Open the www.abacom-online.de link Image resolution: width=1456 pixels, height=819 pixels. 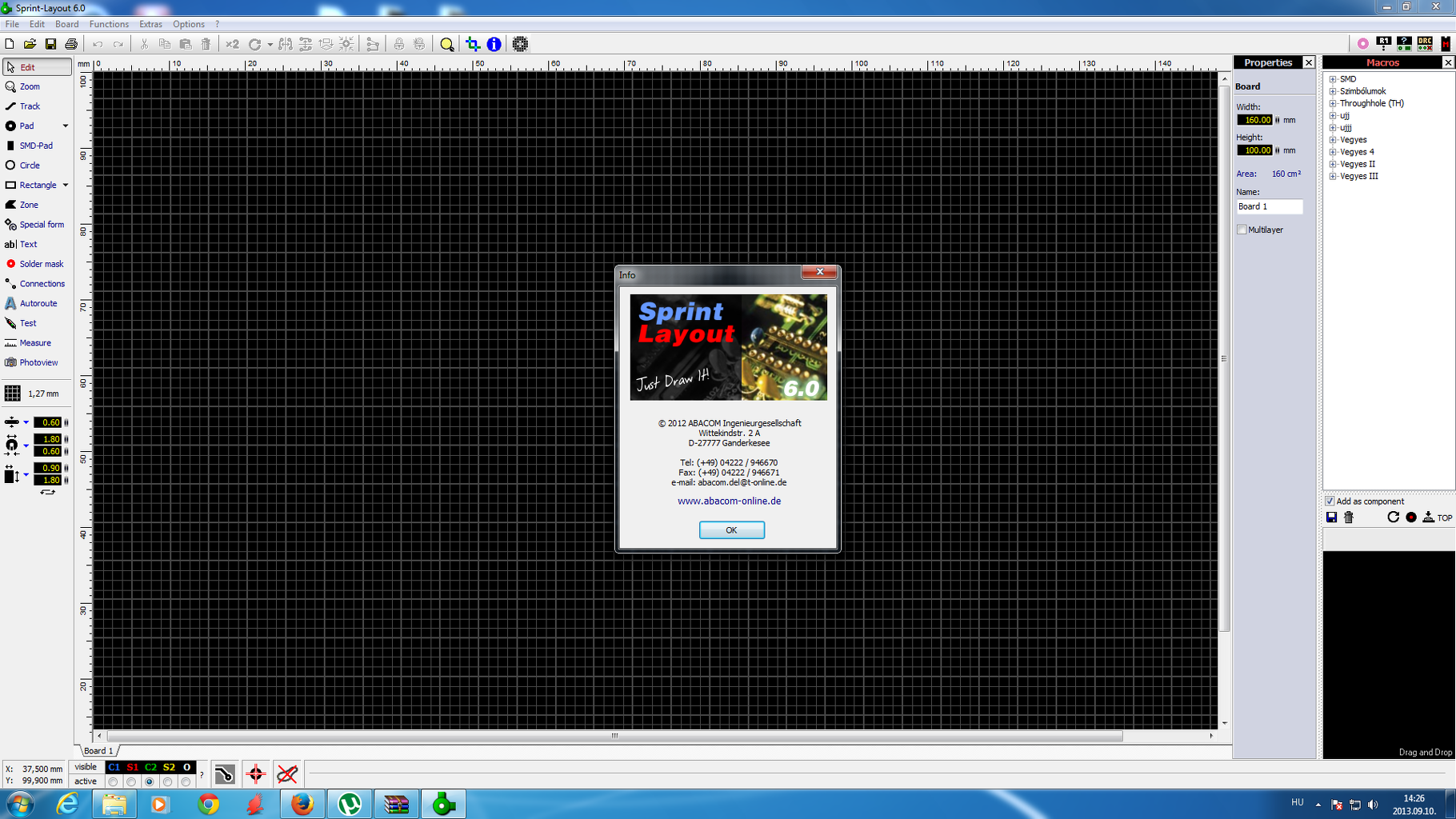pyautogui.click(x=729, y=501)
